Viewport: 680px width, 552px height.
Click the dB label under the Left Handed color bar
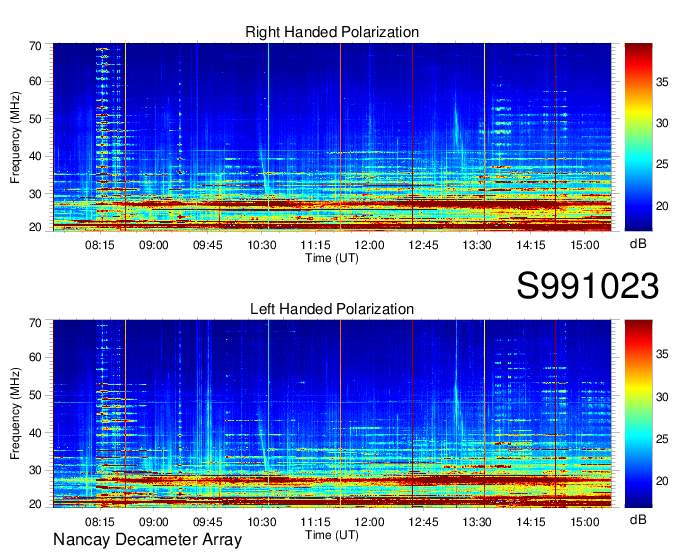pos(638,519)
